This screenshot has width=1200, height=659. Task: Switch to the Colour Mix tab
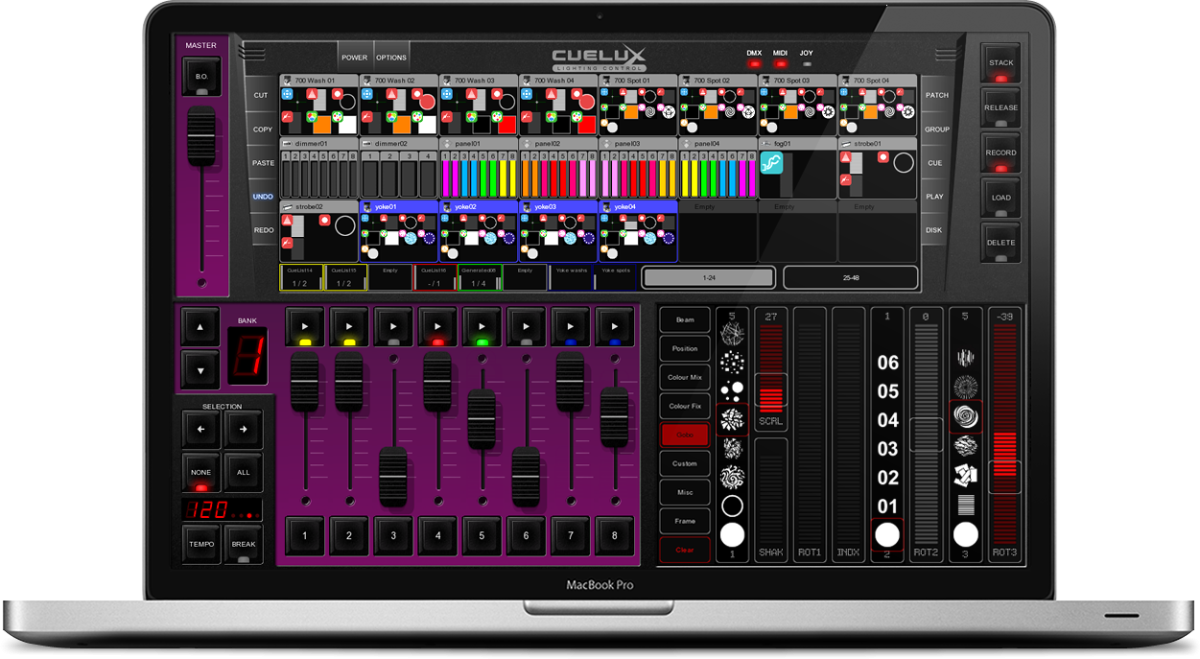(685, 377)
